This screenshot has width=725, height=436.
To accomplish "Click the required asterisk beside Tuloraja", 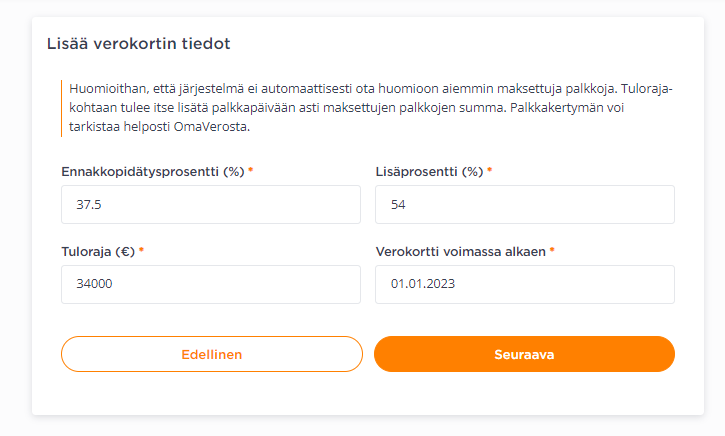I will tap(141, 250).
